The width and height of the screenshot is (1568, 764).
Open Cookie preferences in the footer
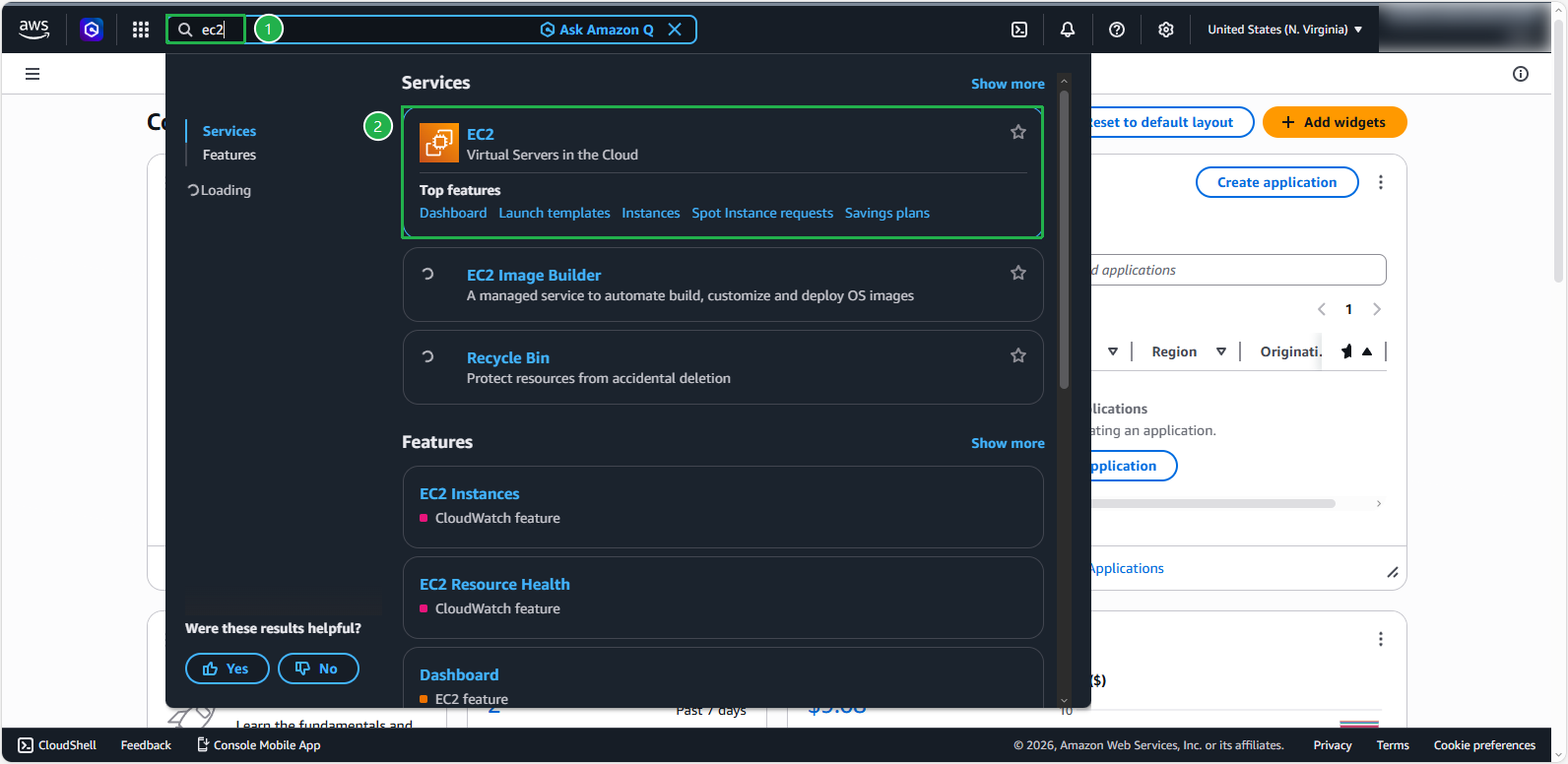click(x=1484, y=745)
